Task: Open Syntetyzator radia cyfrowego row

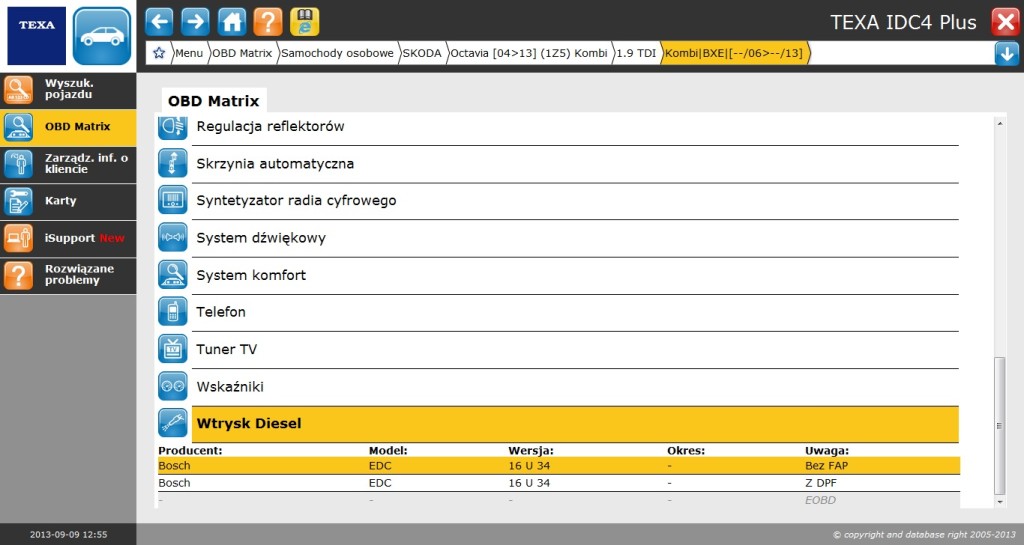Action: (575, 201)
